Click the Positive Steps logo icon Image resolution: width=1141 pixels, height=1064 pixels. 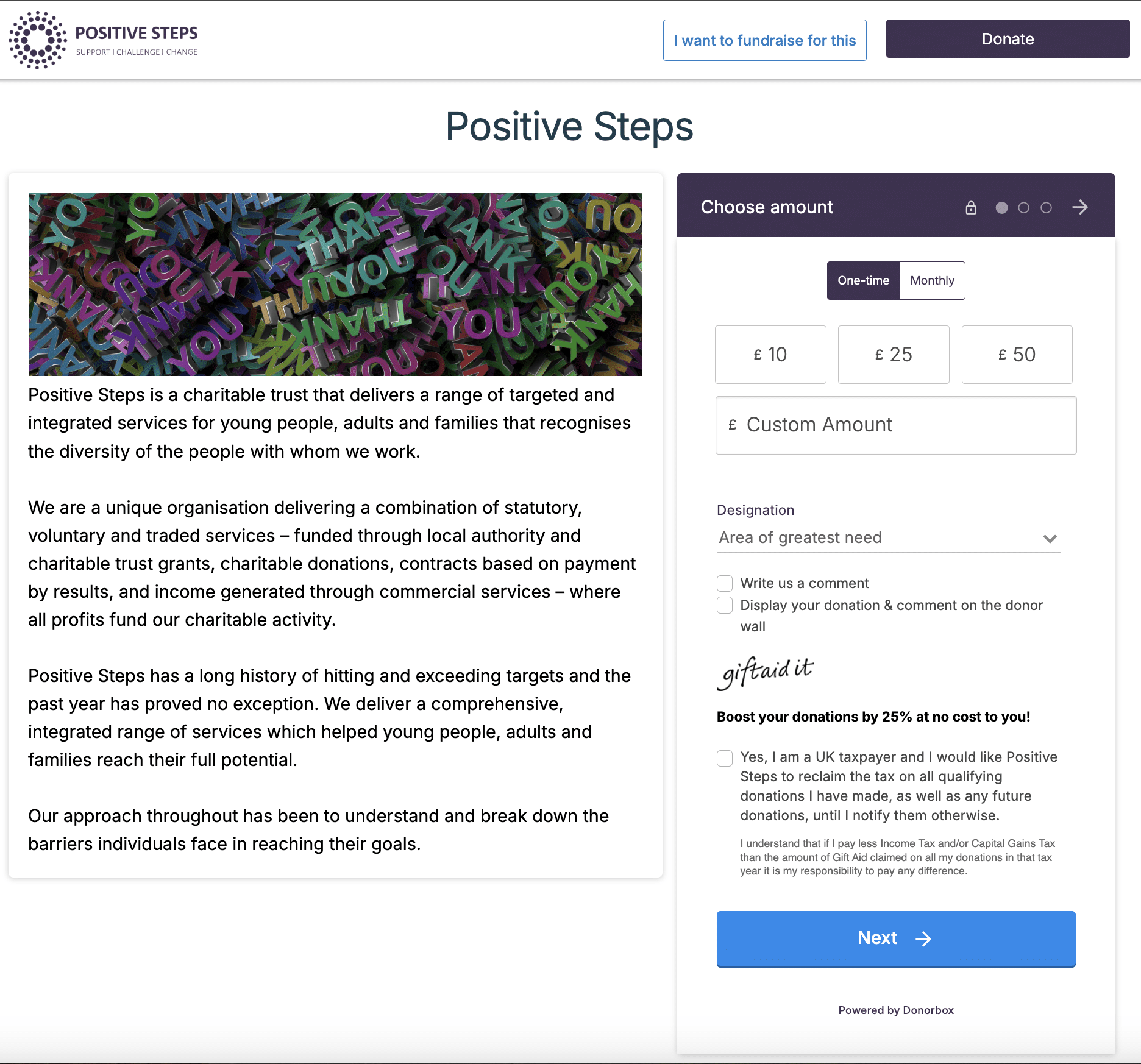pyautogui.click(x=38, y=40)
